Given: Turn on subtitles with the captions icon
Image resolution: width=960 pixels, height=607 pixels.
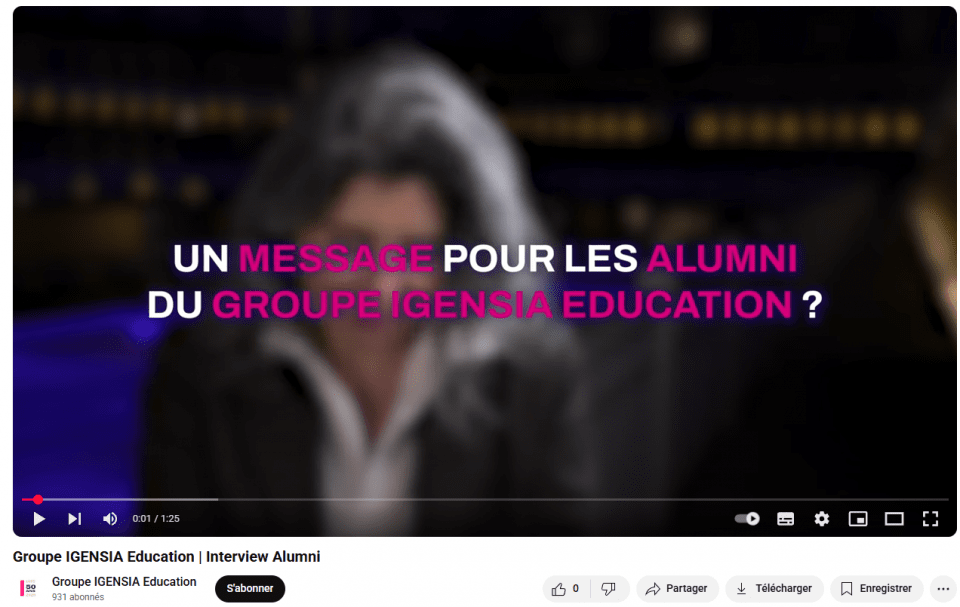Looking at the screenshot, I should 786,519.
